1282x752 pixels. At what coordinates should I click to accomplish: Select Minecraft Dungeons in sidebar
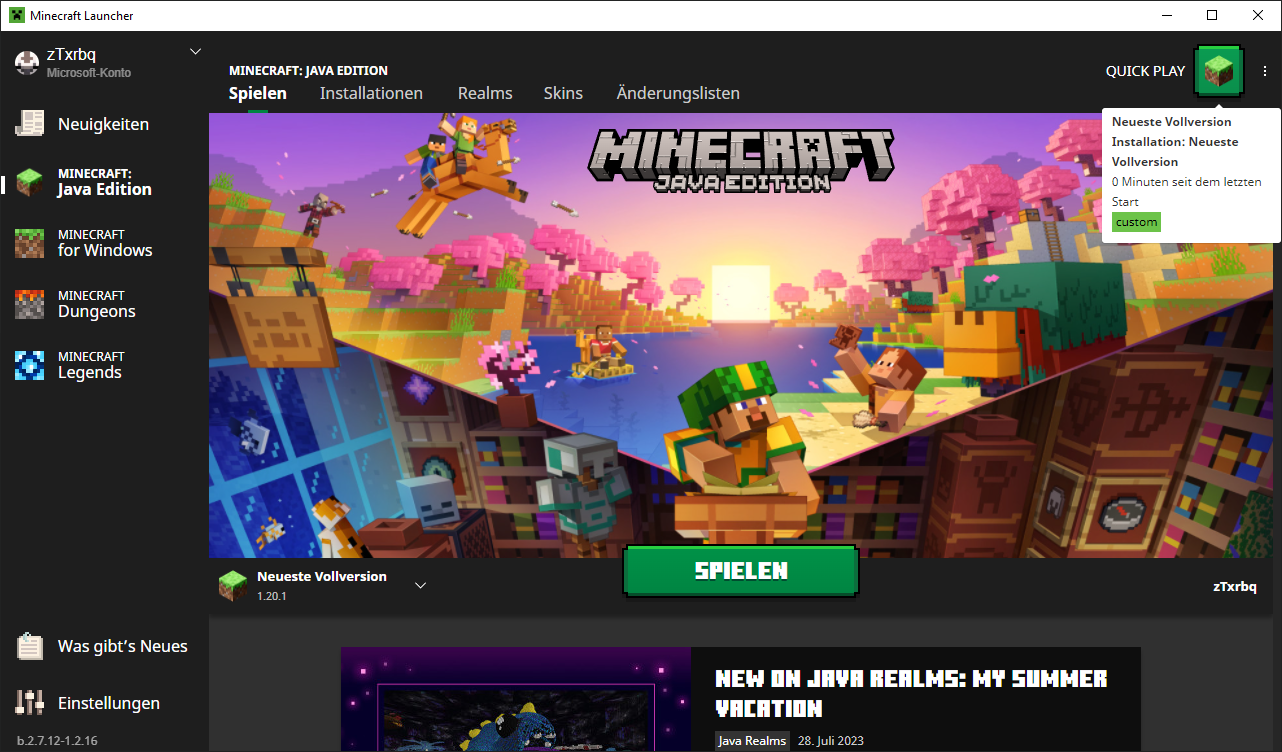(x=104, y=303)
